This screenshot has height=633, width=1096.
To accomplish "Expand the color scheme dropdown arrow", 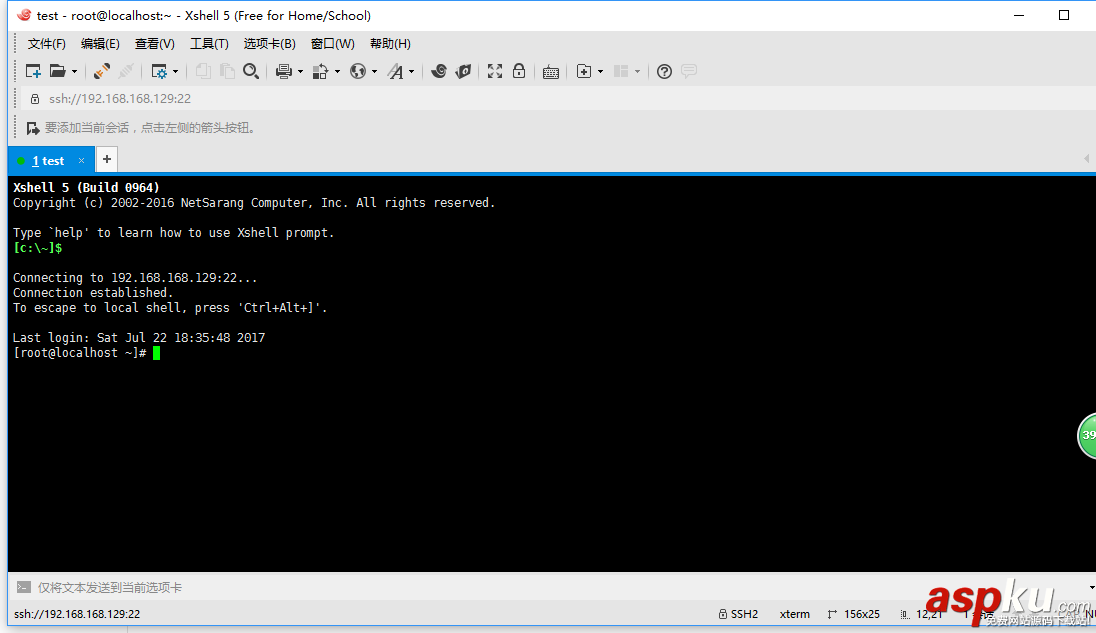I will 338,71.
